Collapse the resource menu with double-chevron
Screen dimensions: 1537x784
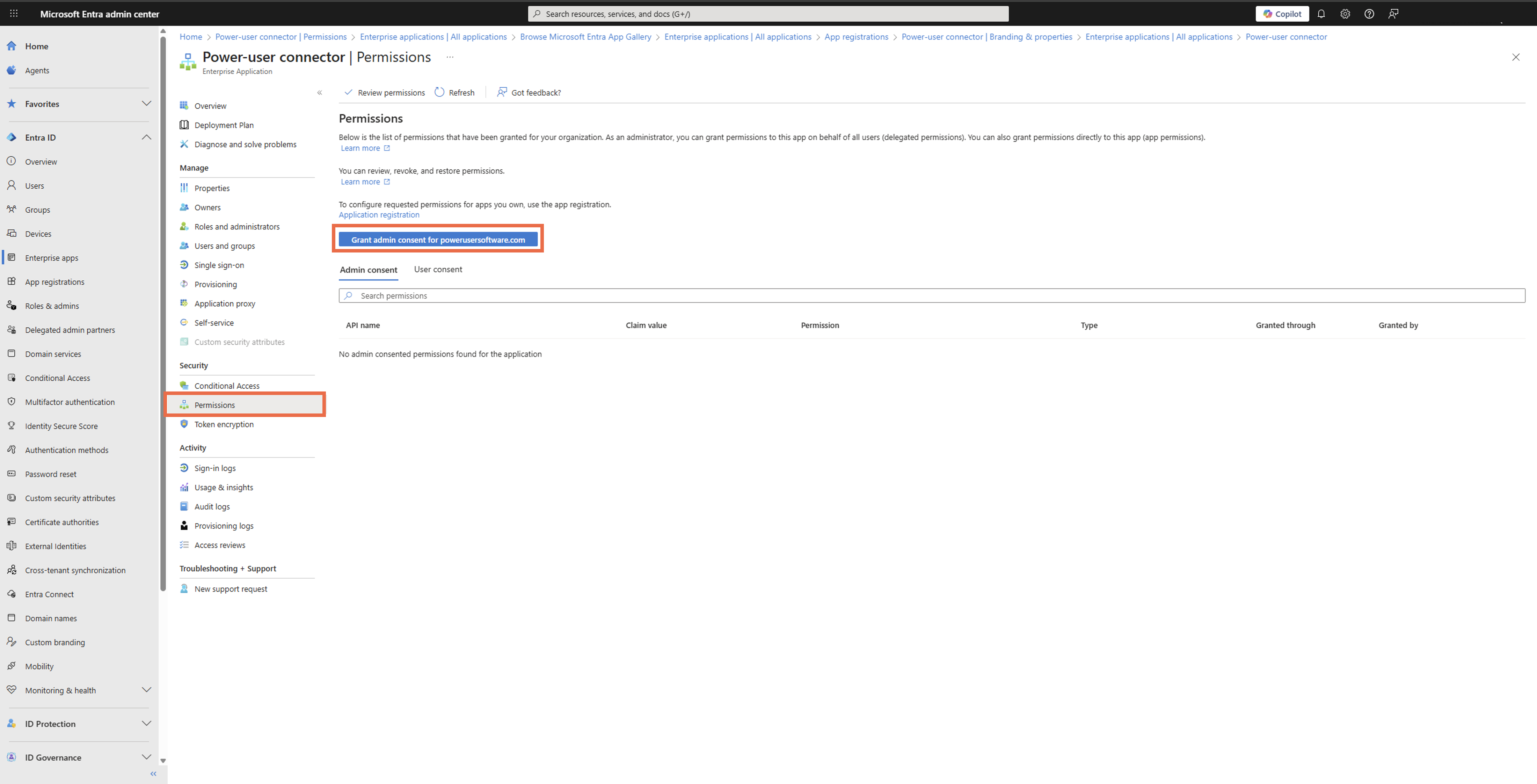point(320,93)
